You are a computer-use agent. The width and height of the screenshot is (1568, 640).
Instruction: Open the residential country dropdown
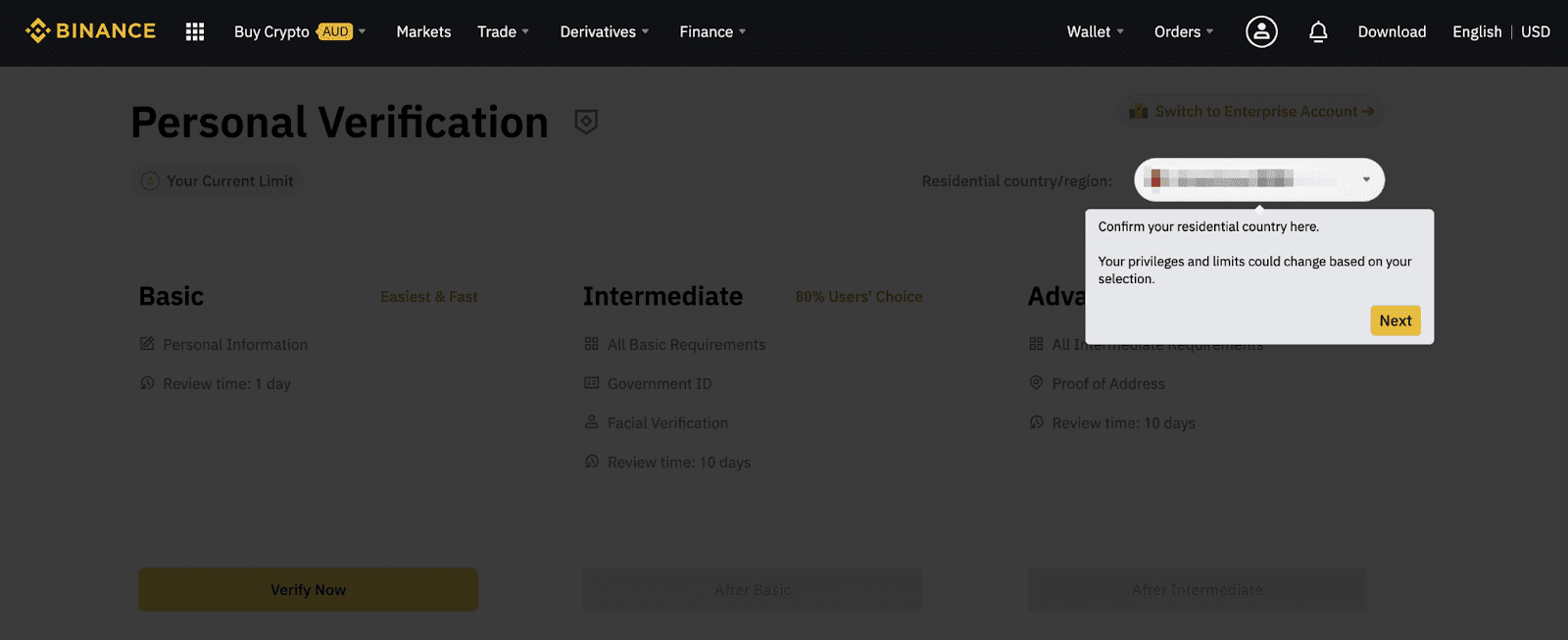coord(1259,179)
